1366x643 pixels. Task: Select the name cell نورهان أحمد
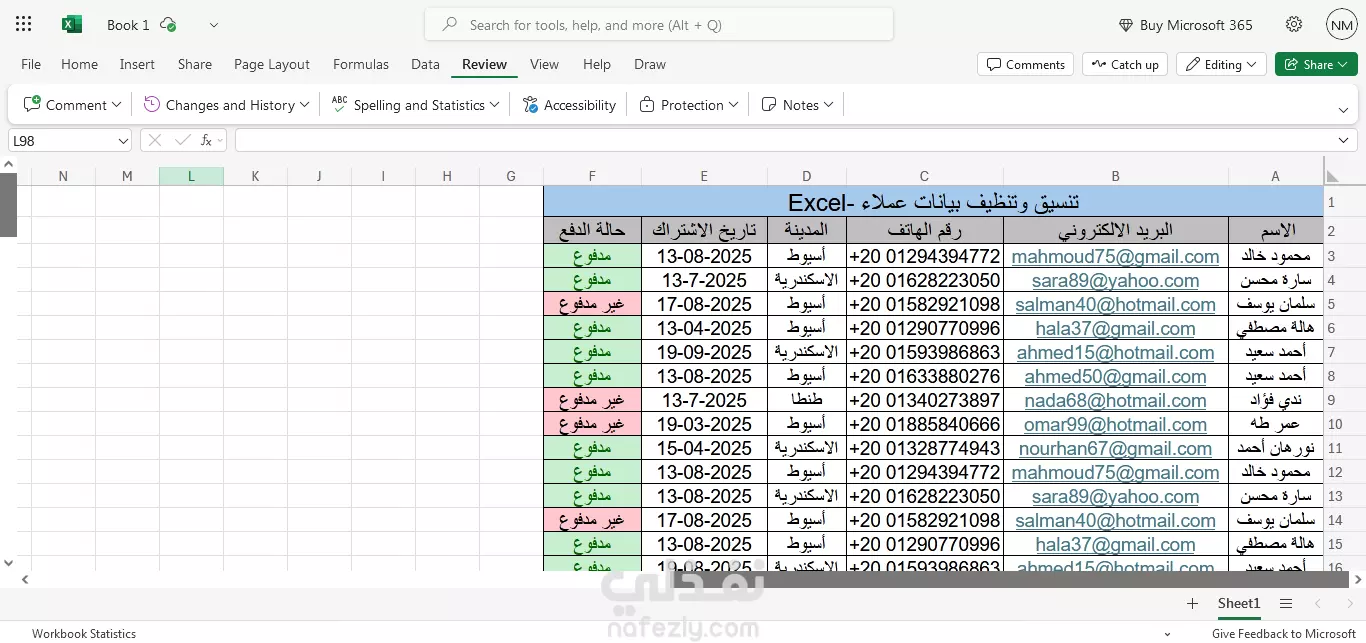(x=1275, y=448)
